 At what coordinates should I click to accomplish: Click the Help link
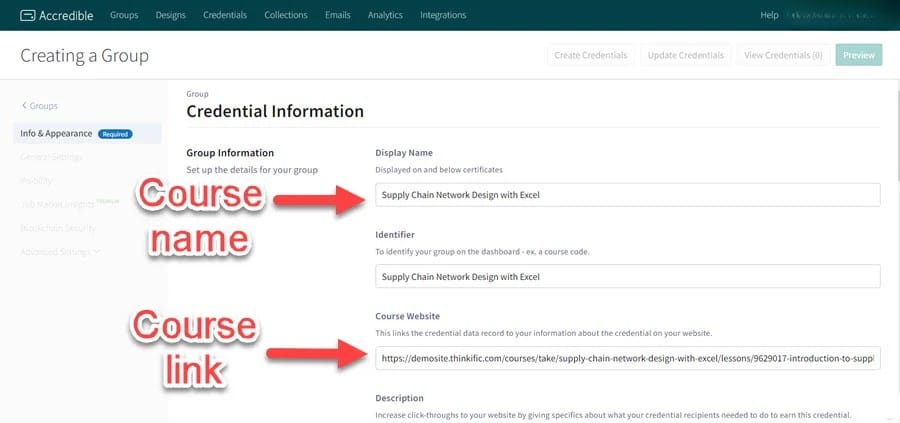click(x=769, y=15)
